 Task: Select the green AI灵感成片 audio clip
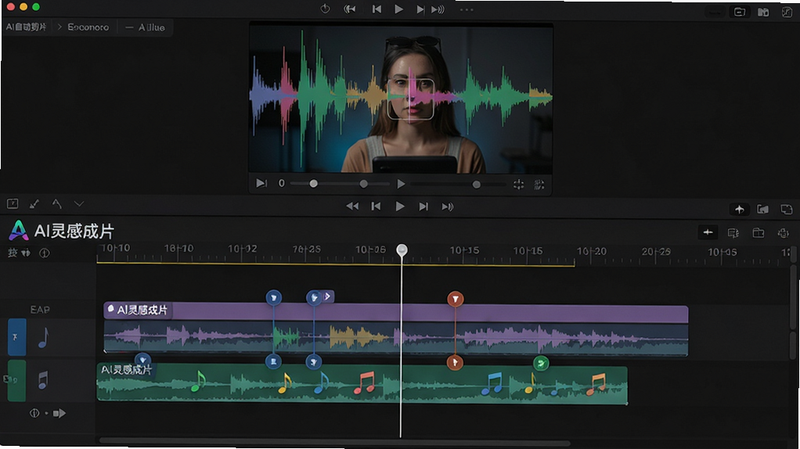pyautogui.click(x=362, y=383)
